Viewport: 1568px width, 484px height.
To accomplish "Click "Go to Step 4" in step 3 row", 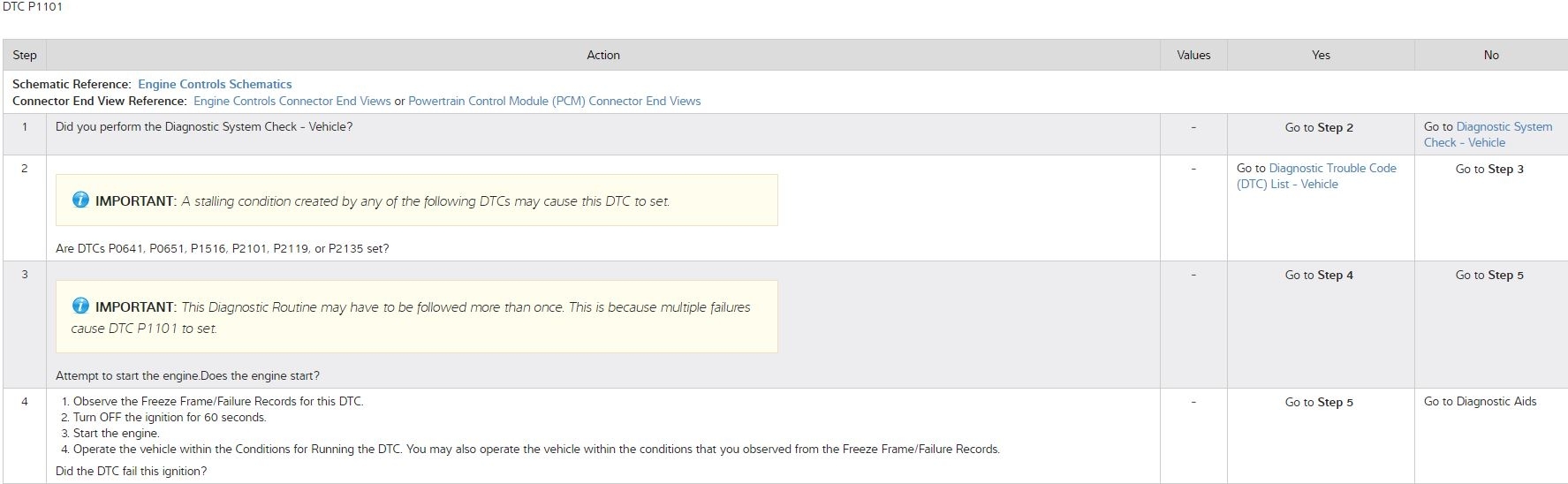I will tap(1318, 275).
